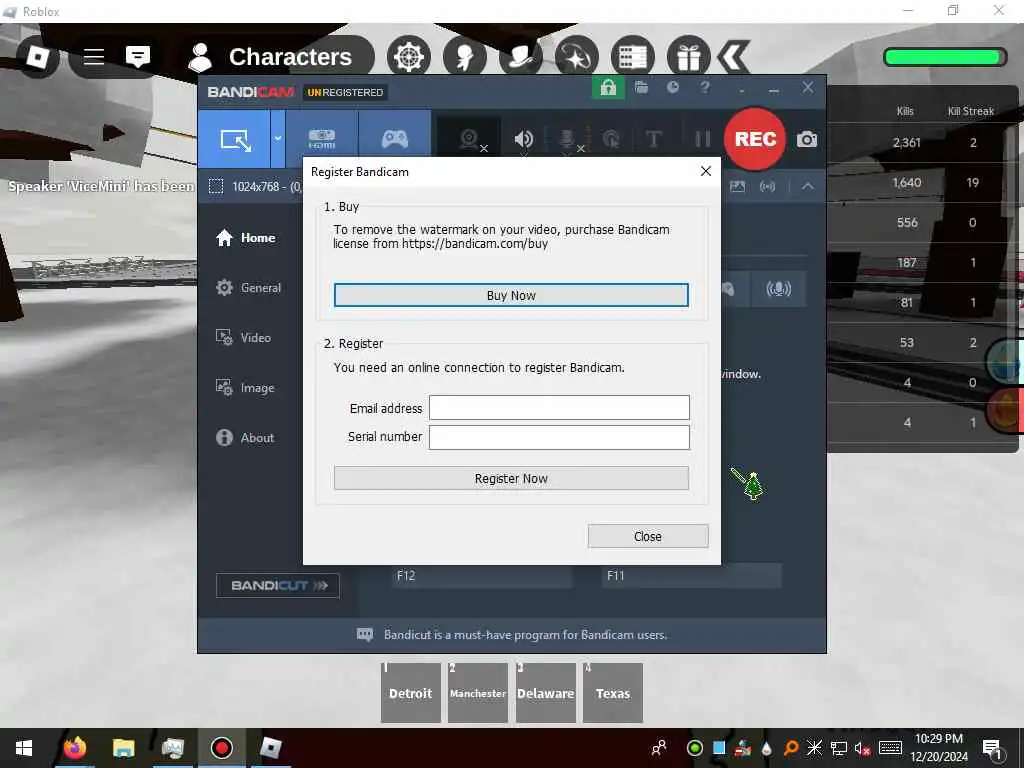Open the General settings tab
1024x768 pixels.
point(248,287)
